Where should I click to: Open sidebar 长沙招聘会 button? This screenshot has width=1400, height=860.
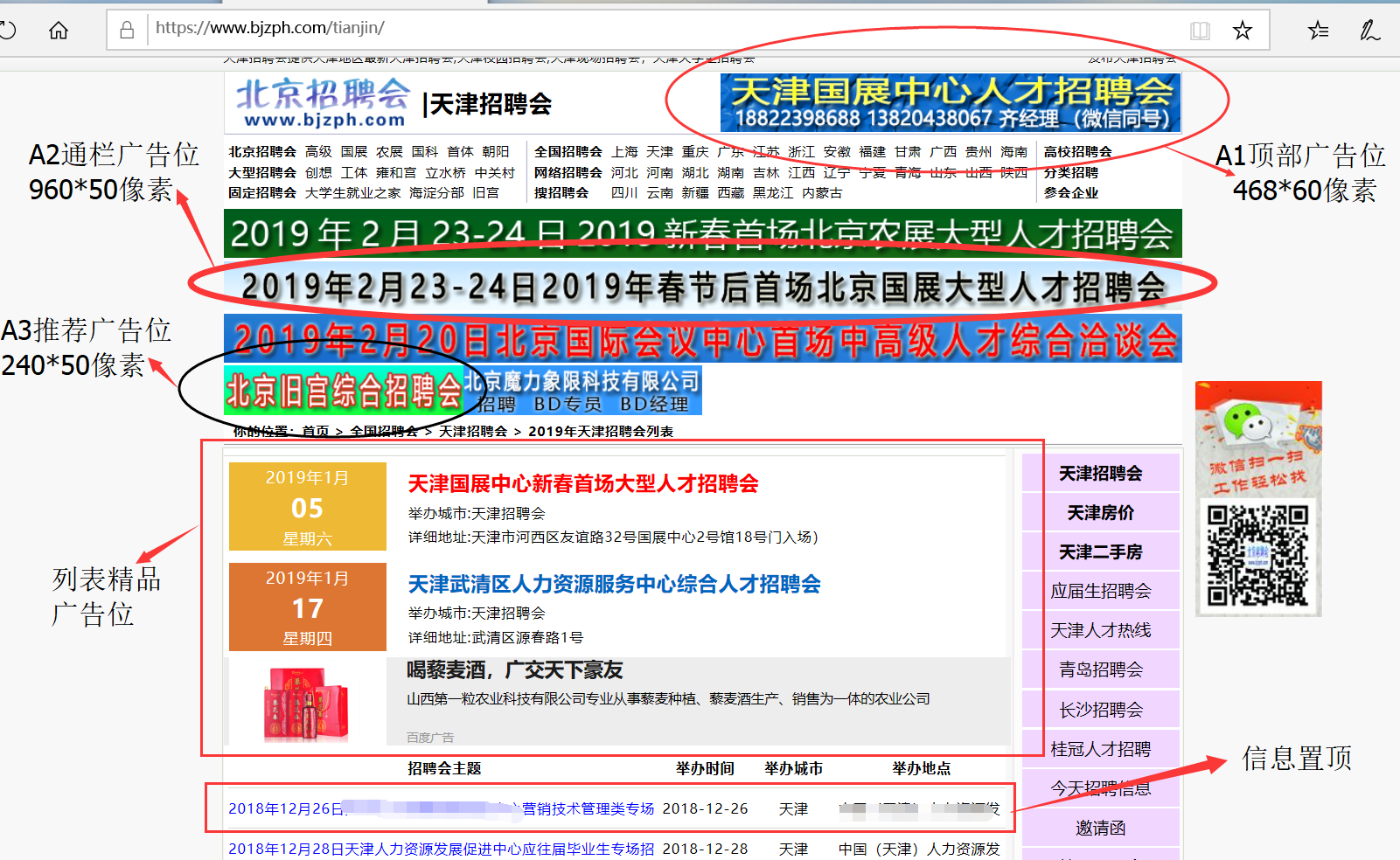click(x=1101, y=710)
